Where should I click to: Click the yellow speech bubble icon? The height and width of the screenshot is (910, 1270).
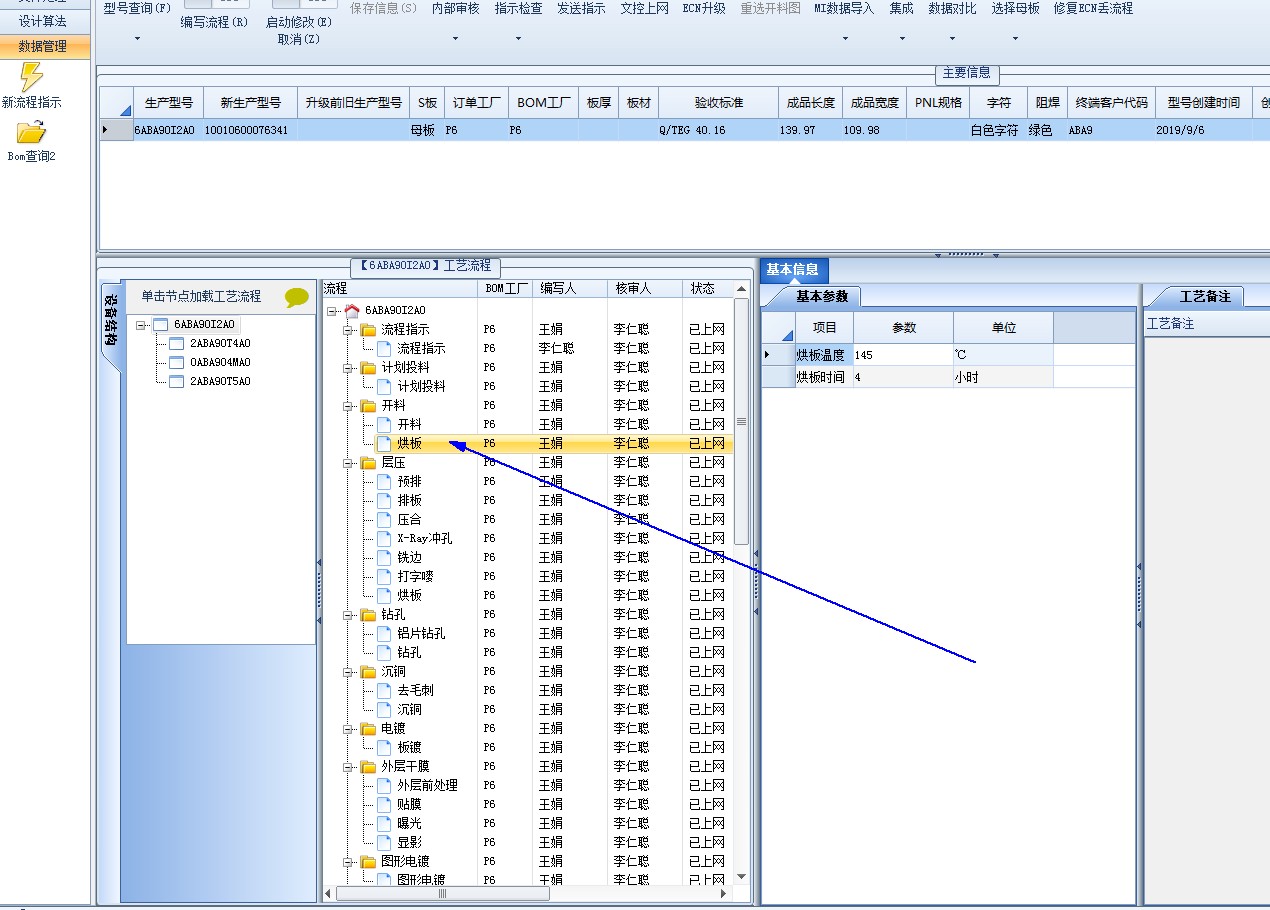pos(297,297)
